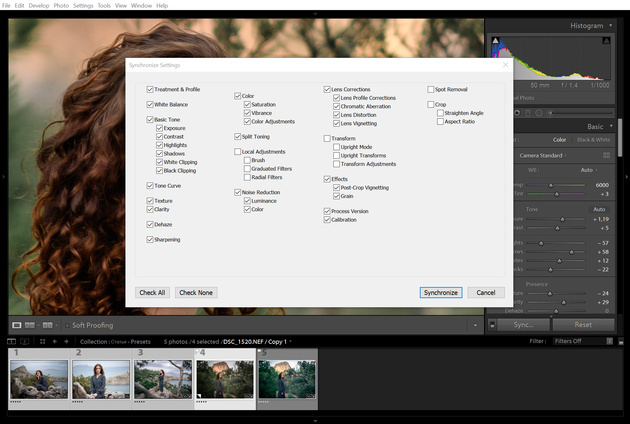Open main window display icon in filmstrip
Viewport: 630px width, 424px height.
point(12,342)
